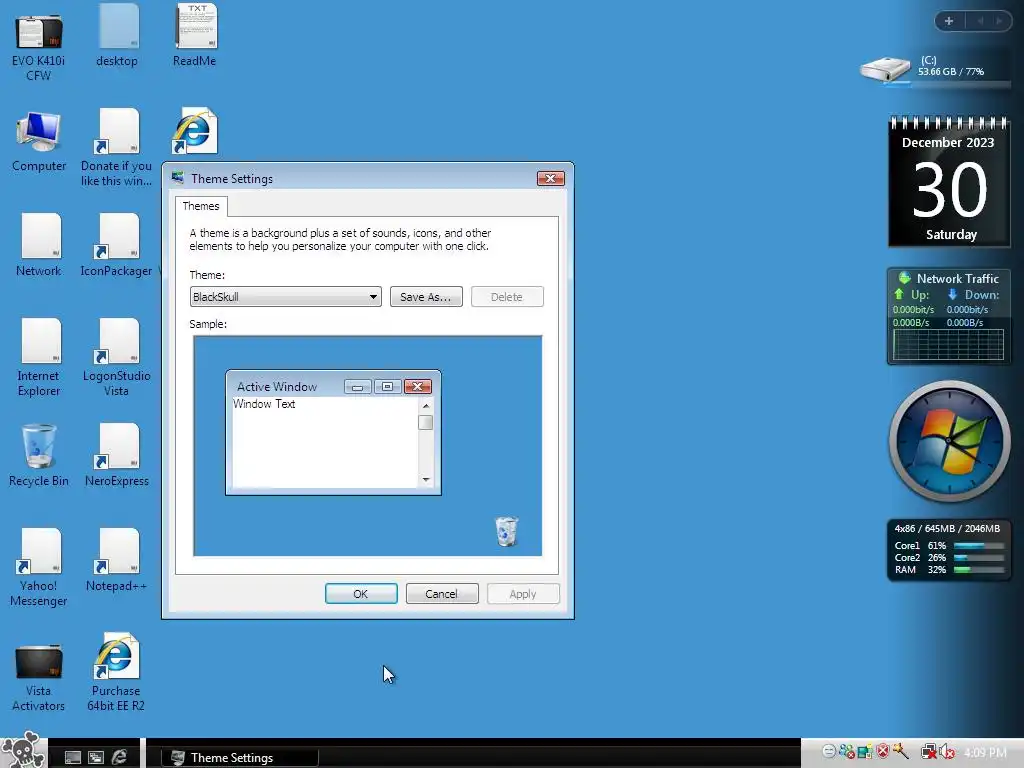Click the sleepy smiley face tray icon
Viewport: 1024px width, 768px height.
pos(829,752)
